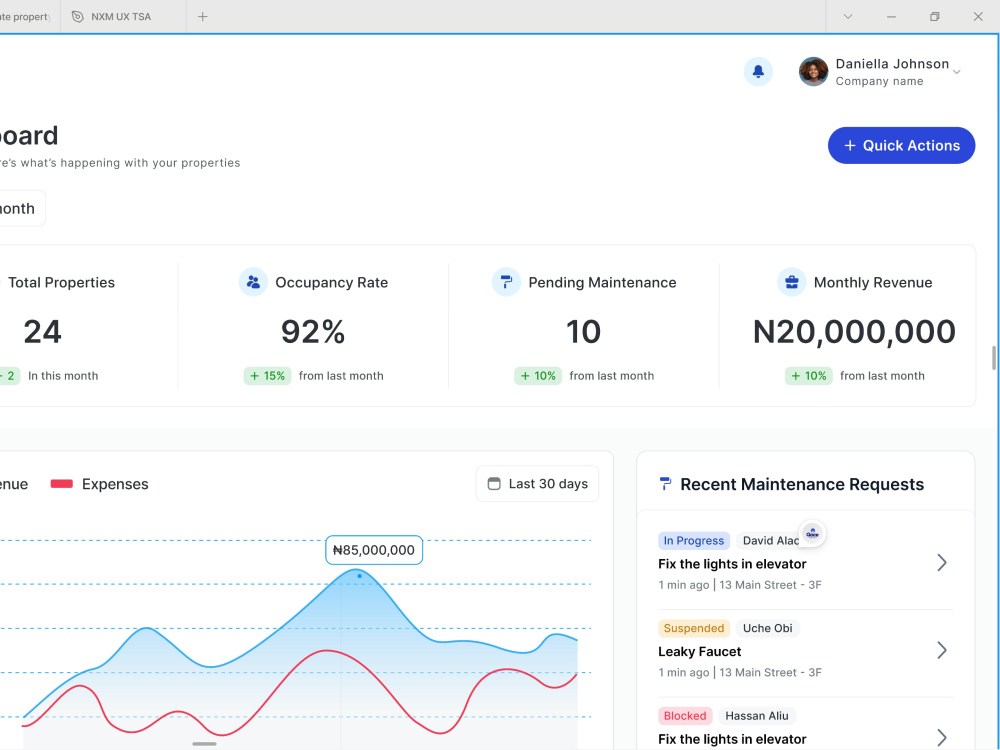Click the N20,000,000 revenue value
1000x750 pixels.
coord(854,332)
